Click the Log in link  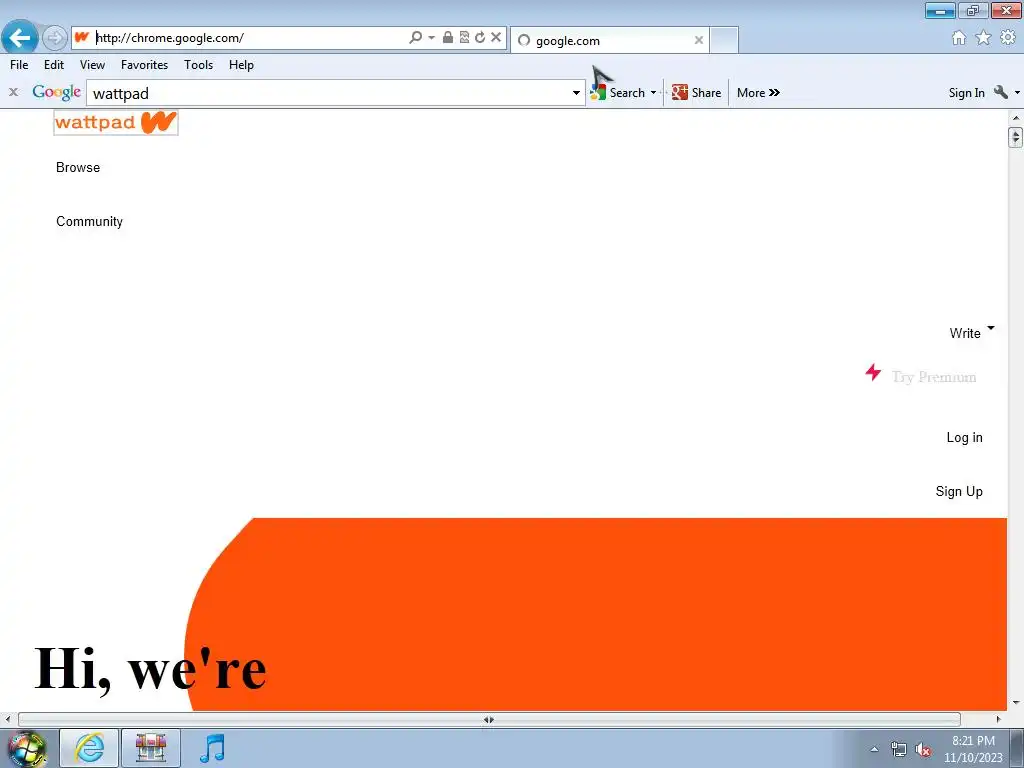point(965,438)
